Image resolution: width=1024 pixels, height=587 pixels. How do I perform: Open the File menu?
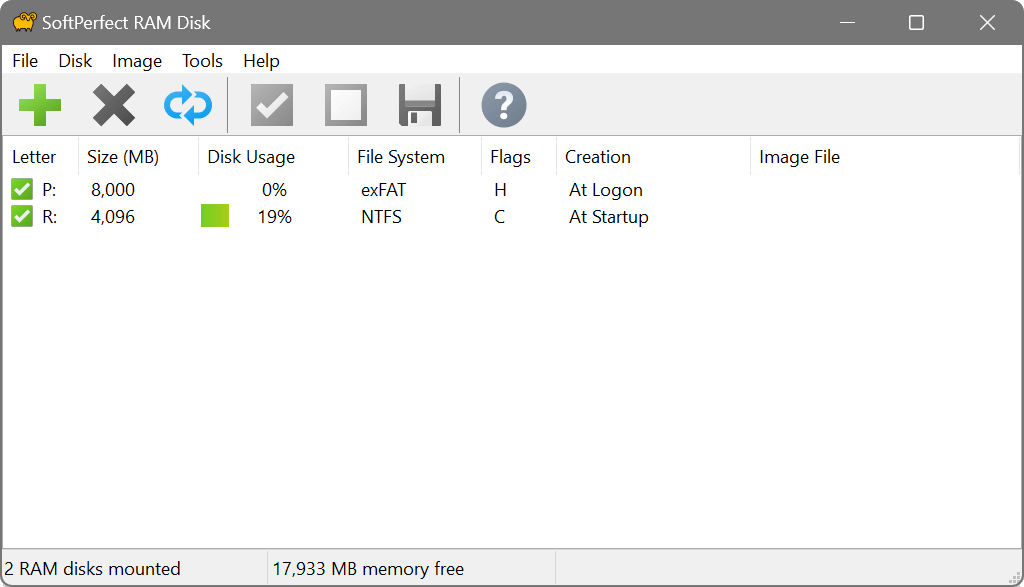point(24,61)
